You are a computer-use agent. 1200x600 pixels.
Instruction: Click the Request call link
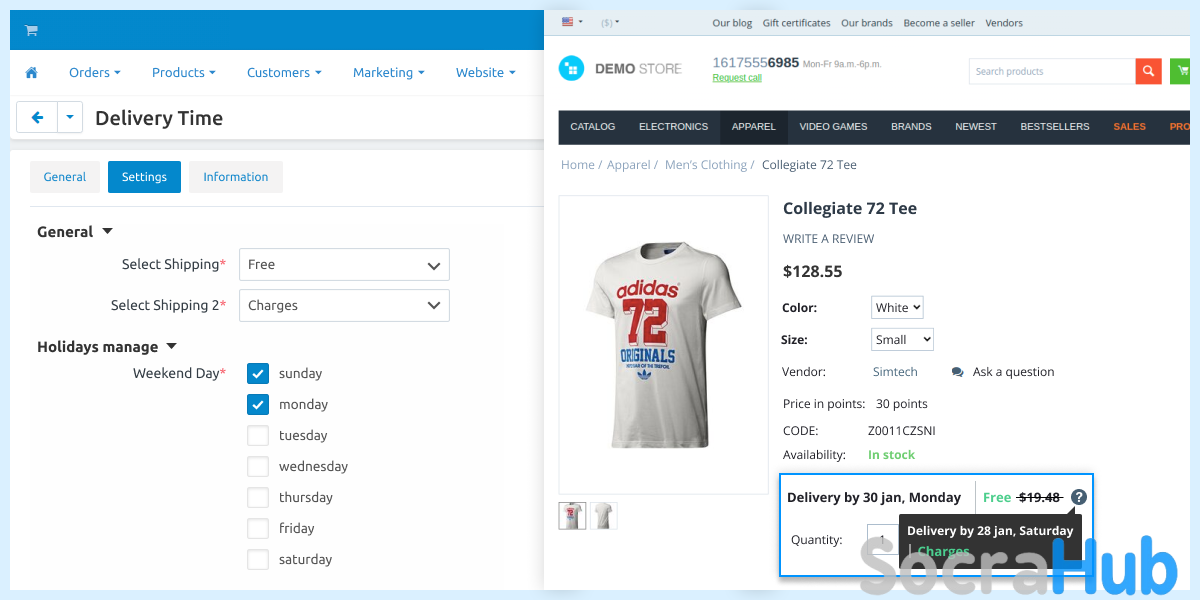pyautogui.click(x=736, y=78)
